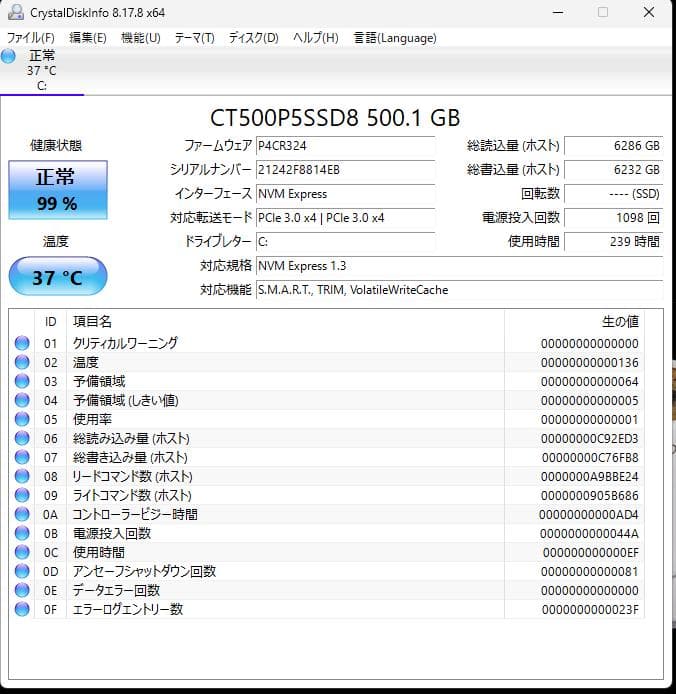676x694 pixels.
Task: Select the 総書き込み量 (ホスト) row name
Action: [131, 458]
